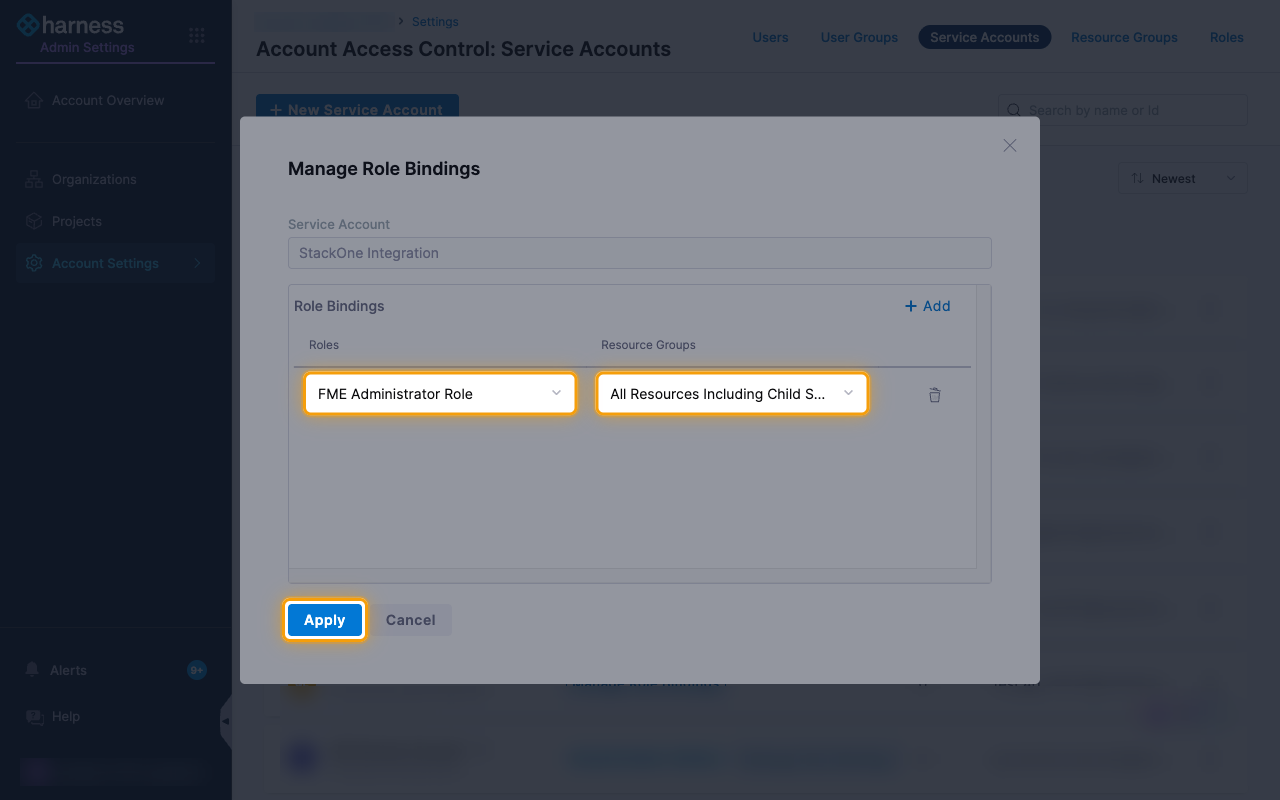Open the Roles tab
The width and height of the screenshot is (1280, 800).
(x=1227, y=38)
